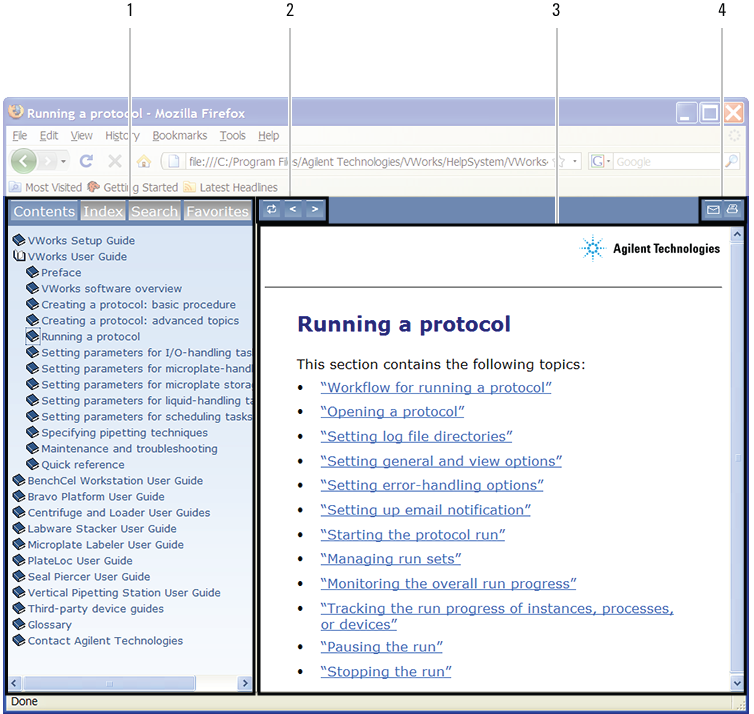Open "Setting general and view options" link

441,461
